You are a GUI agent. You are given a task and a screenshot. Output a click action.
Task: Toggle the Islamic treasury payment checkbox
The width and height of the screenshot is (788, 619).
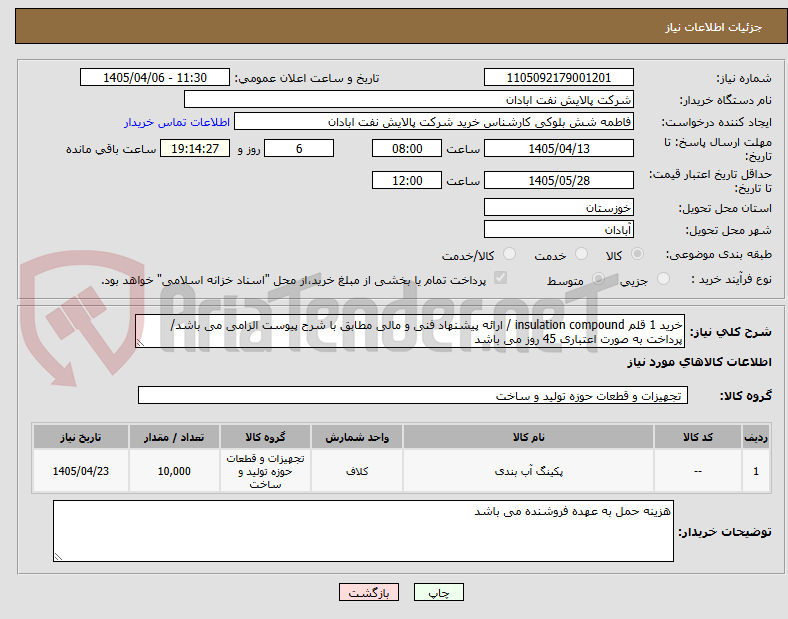pyautogui.click(x=501, y=278)
